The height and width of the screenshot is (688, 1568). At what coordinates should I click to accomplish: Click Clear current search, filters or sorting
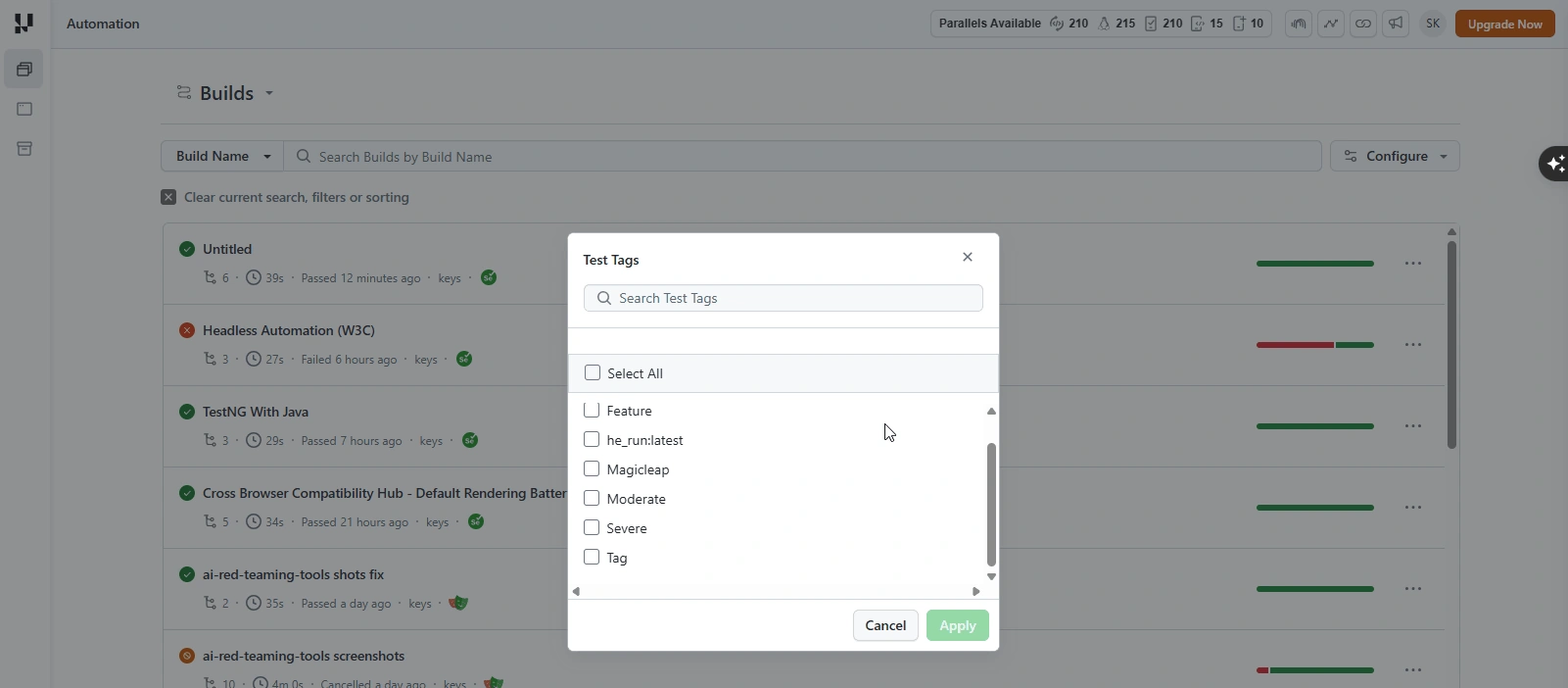click(x=297, y=197)
